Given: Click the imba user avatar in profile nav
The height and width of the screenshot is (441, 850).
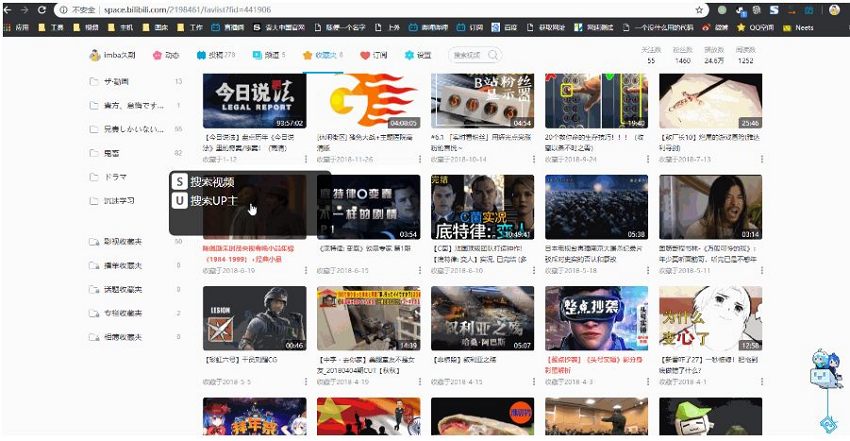Looking at the screenshot, I should tap(95, 55).
